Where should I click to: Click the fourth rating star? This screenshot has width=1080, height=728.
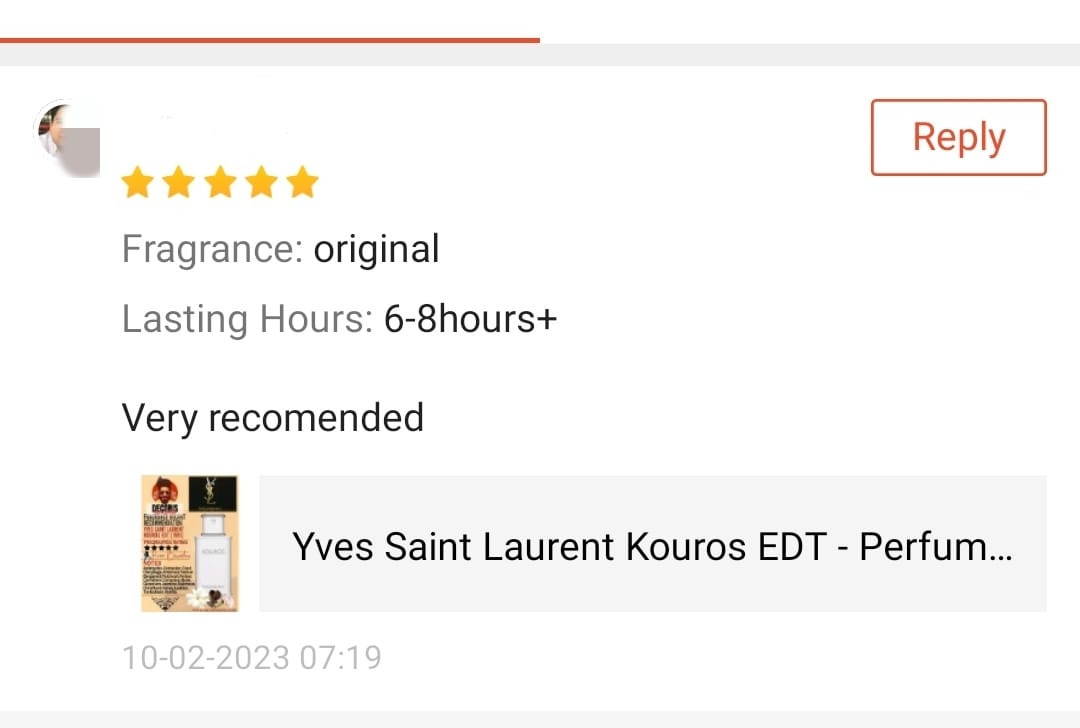(260, 183)
